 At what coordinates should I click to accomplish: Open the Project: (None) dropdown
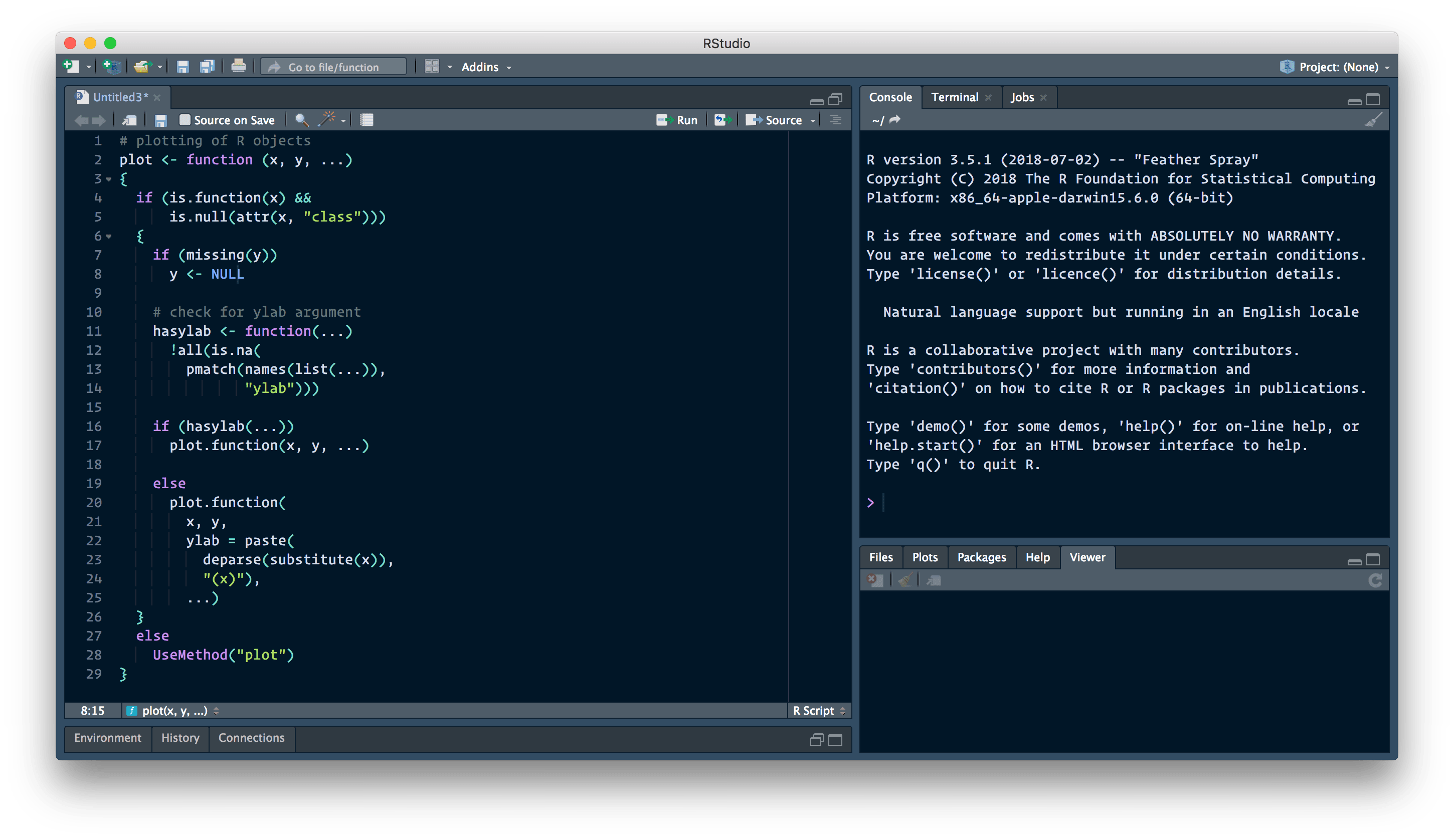tap(1338, 67)
